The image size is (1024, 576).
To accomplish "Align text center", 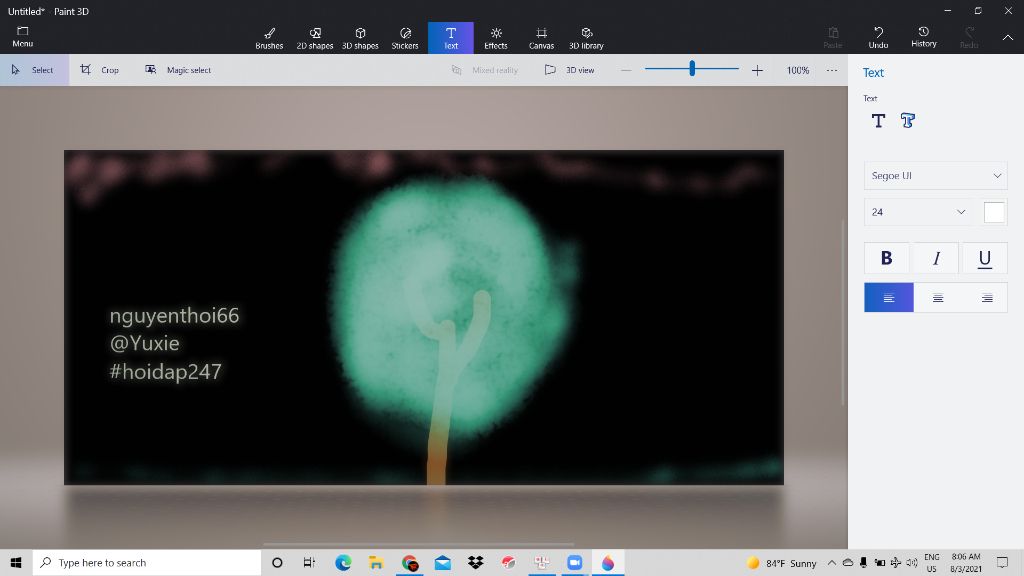I will [x=938, y=298].
